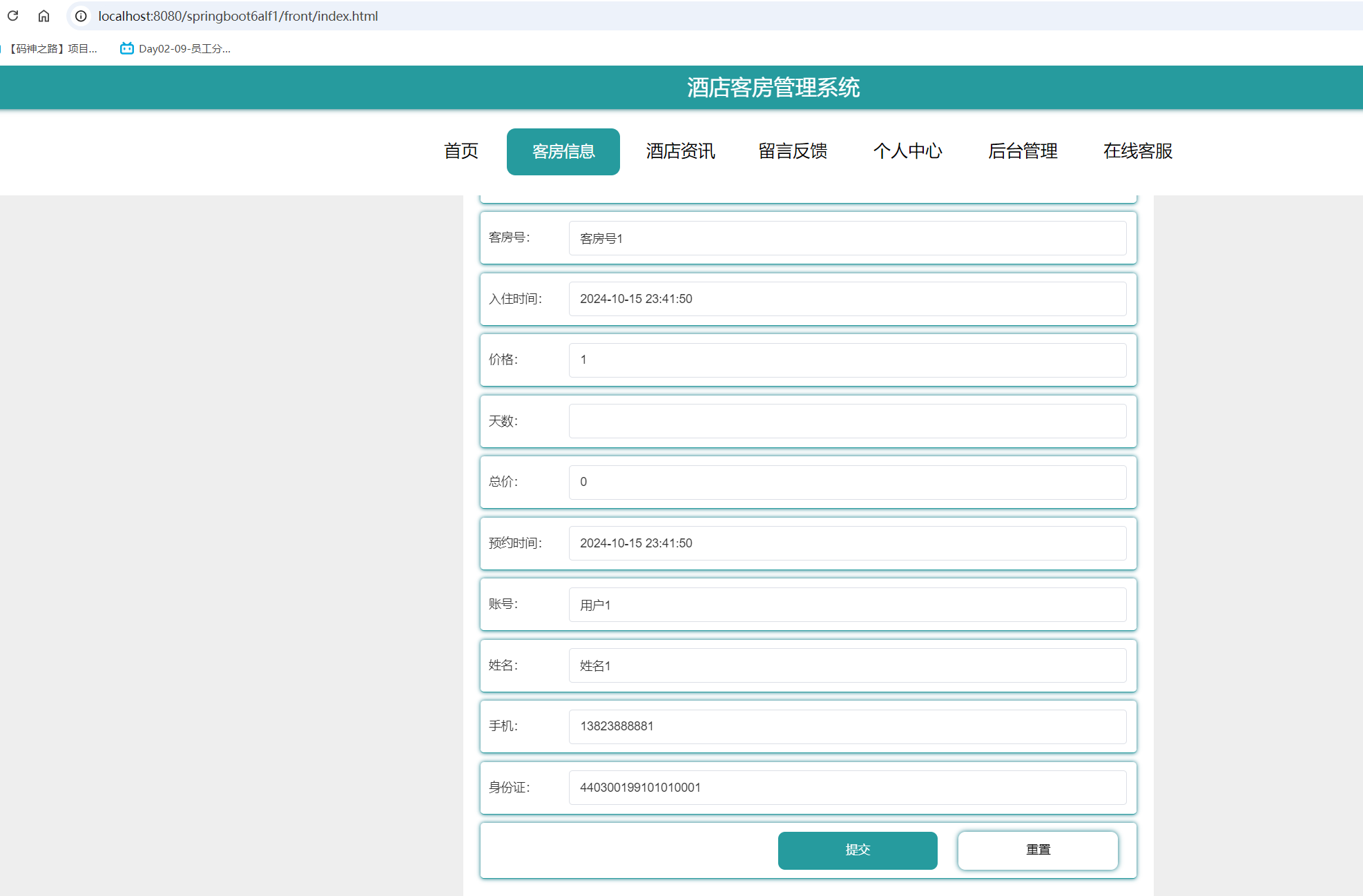Open the 酒店资讯 page
This screenshot has height=896, width=1363.
[x=680, y=151]
